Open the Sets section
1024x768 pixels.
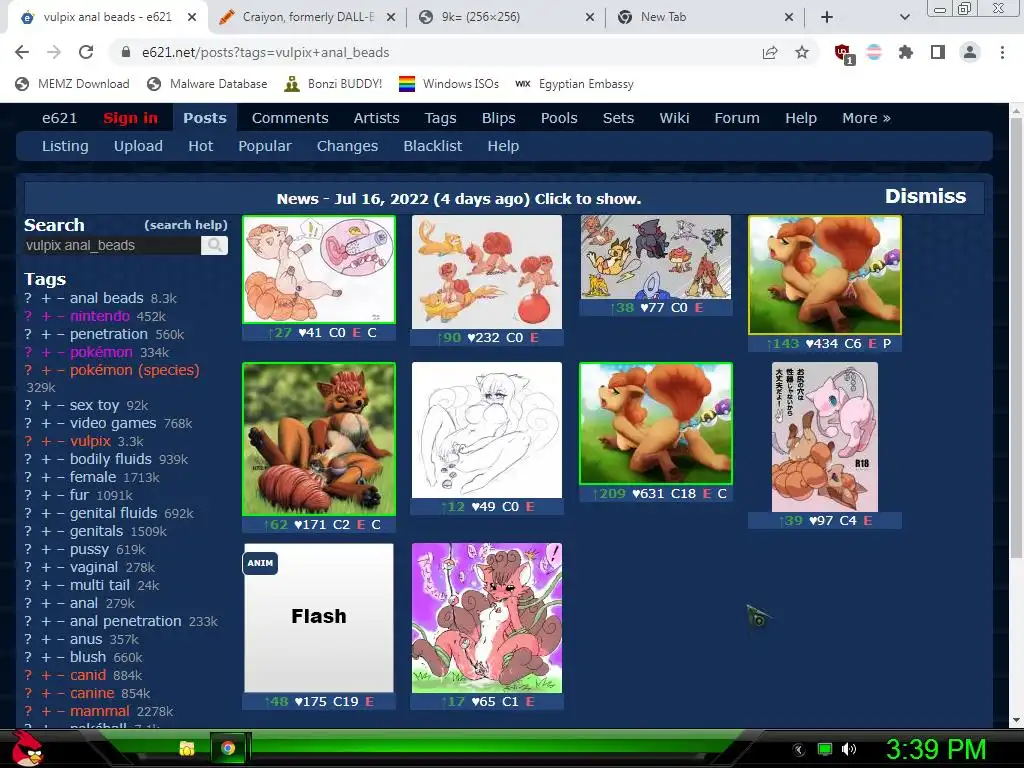pyautogui.click(x=618, y=118)
